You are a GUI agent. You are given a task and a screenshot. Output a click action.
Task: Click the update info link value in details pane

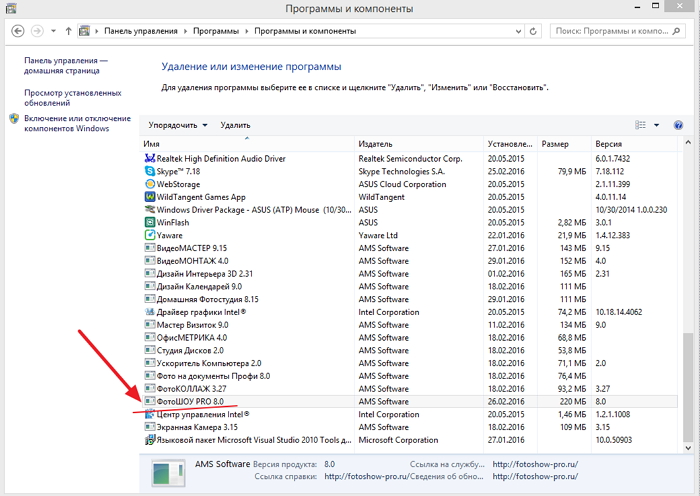tap(535, 476)
